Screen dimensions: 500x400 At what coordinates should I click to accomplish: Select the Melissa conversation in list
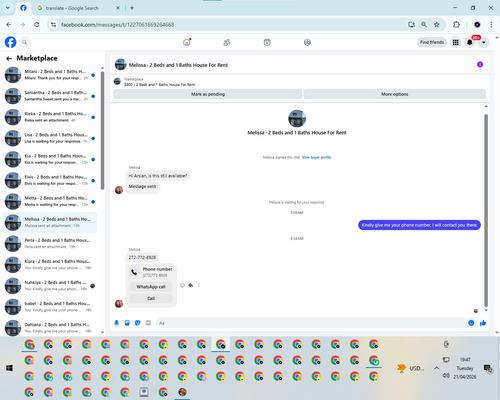click(50, 222)
